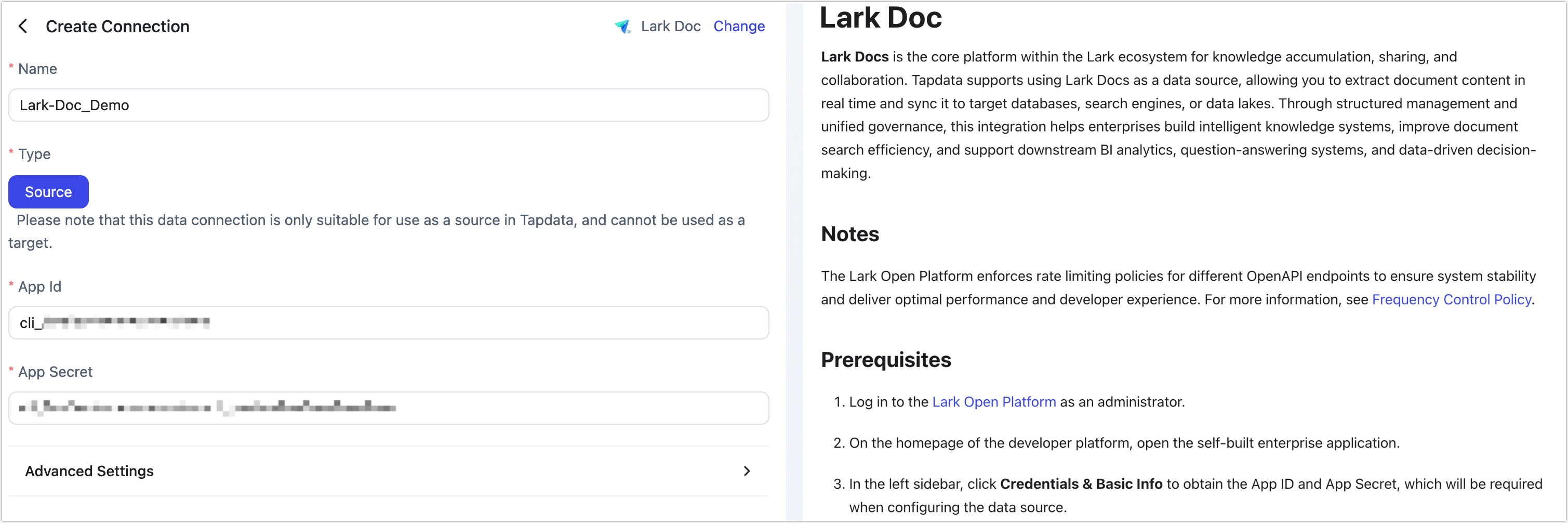The width and height of the screenshot is (1568, 523).
Task: Click the back arrow beside Create Connection
Action: tap(22, 26)
